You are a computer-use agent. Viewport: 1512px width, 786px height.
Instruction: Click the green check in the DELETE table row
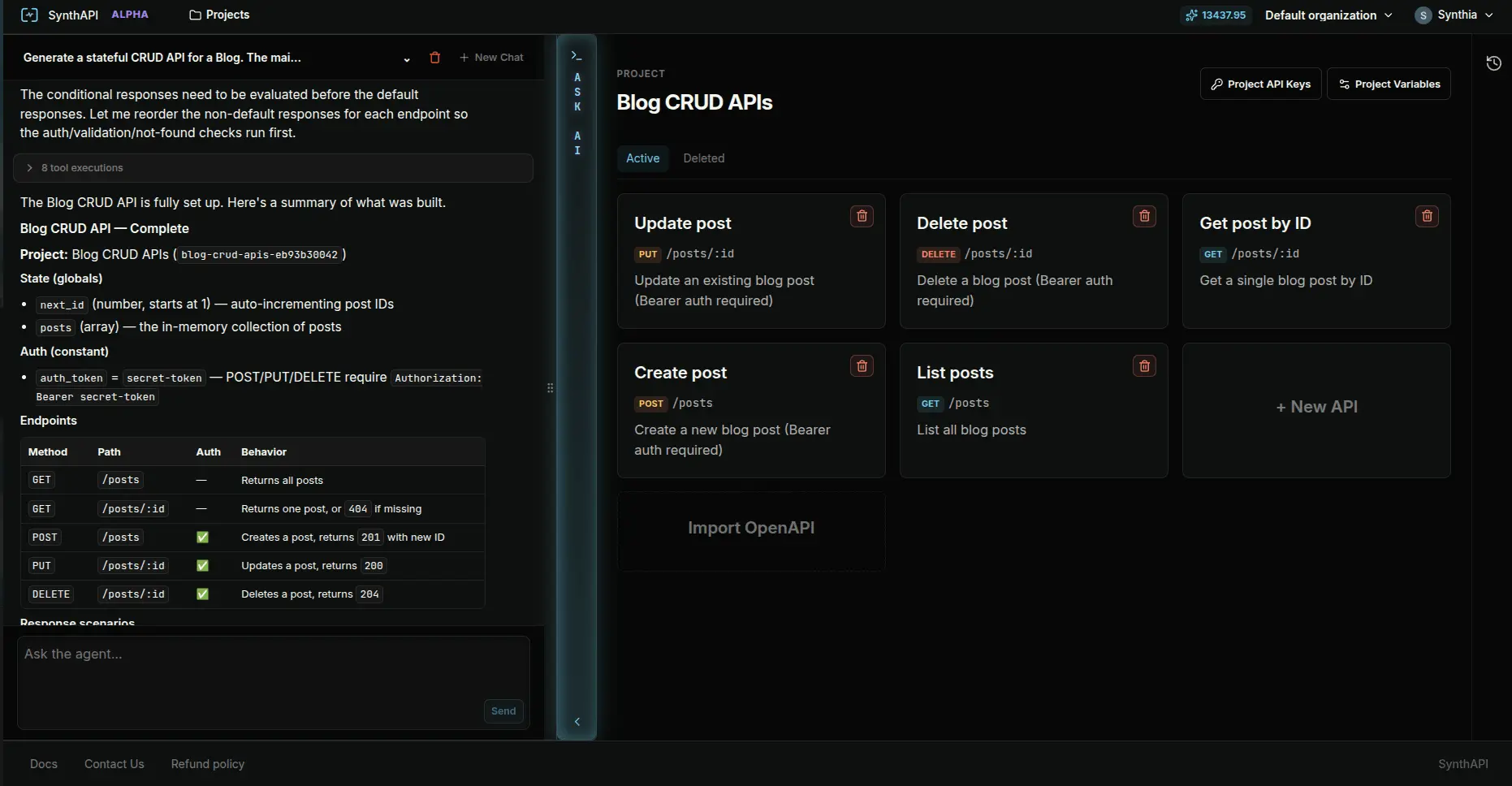pyautogui.click(x=202, y=594)
